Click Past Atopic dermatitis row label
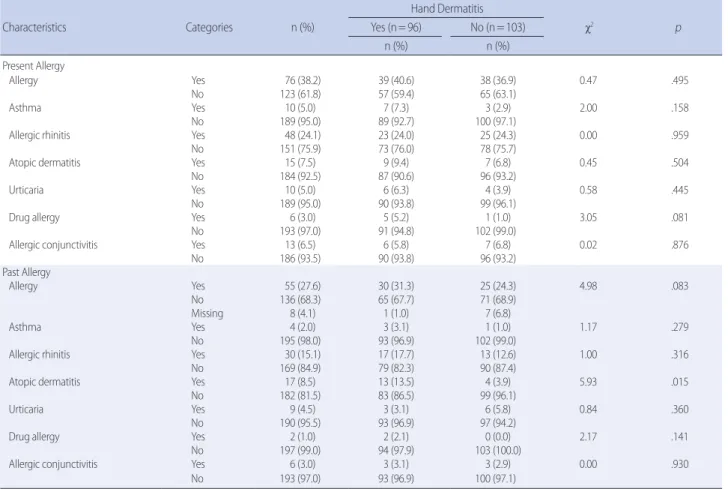This screenshot has height=489, width=728. pyautogui.click(x=45, y=382)
